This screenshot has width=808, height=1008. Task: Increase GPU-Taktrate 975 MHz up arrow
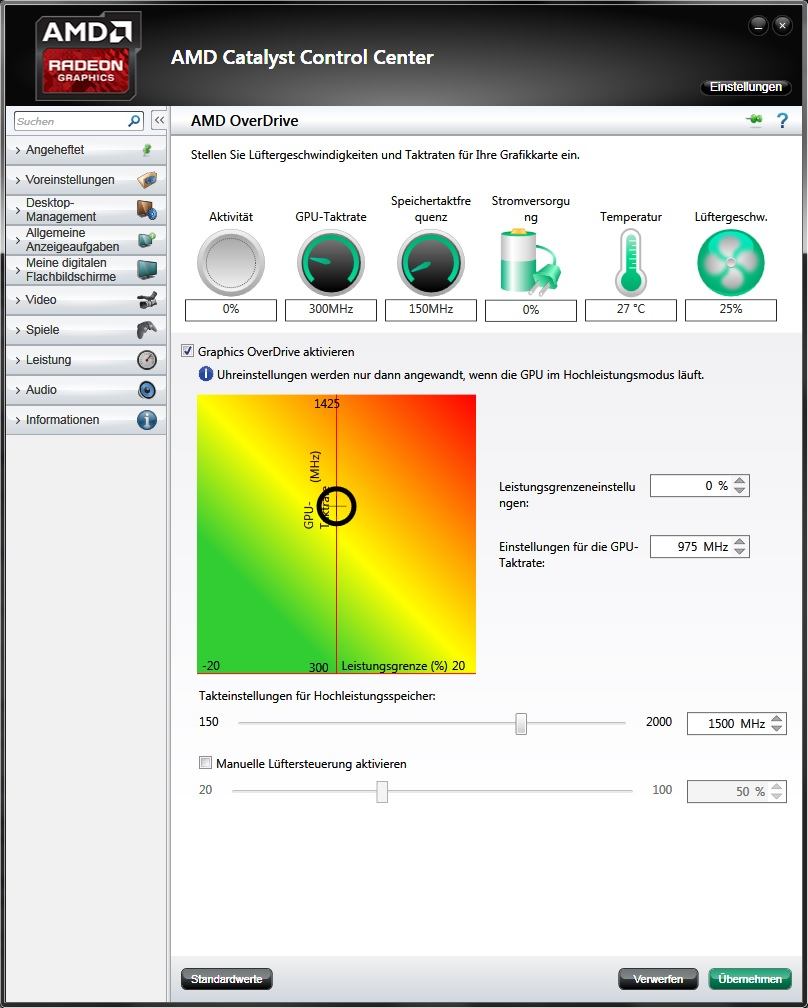pos(740,542)
